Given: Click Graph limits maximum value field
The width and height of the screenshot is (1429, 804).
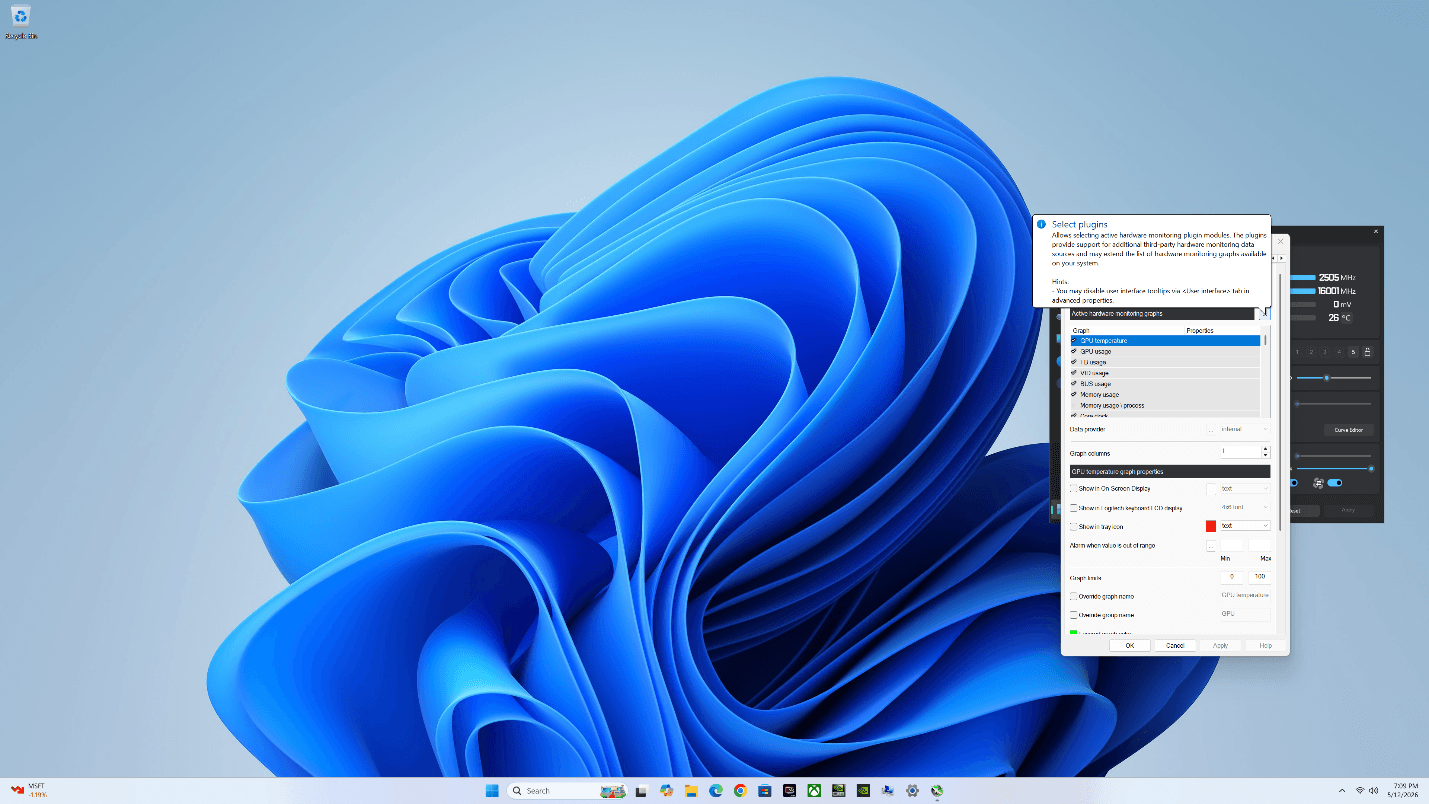Looking at the screenshot, I should click(1260, 577).
